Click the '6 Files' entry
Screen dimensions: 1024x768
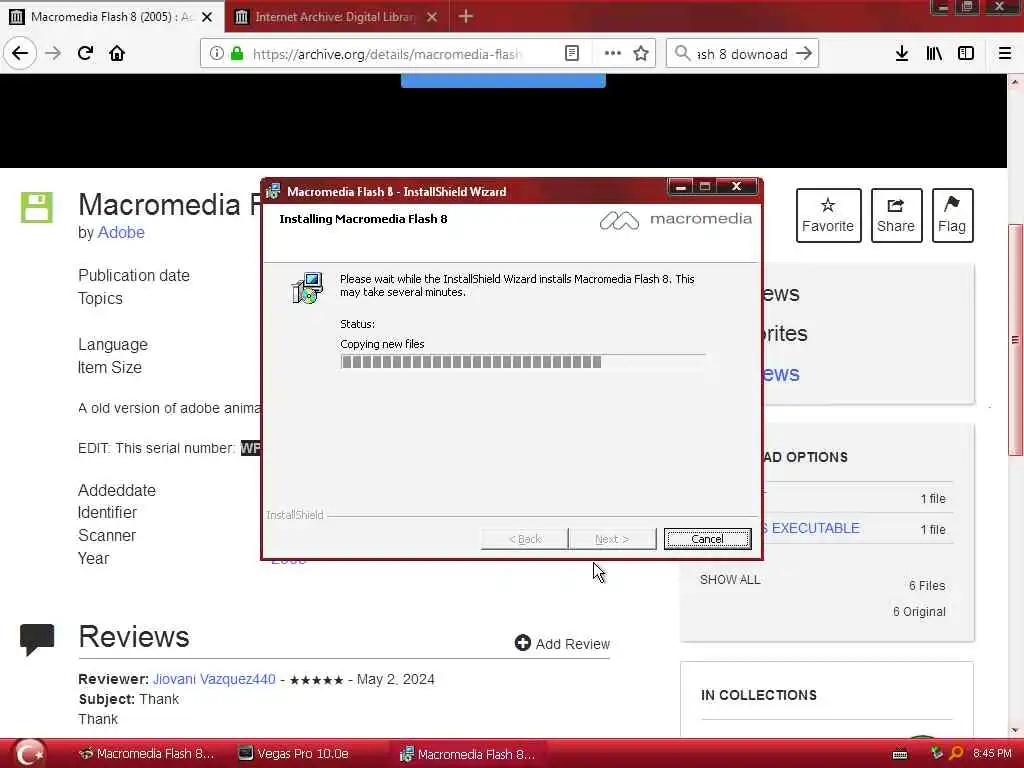coord(927,586)
